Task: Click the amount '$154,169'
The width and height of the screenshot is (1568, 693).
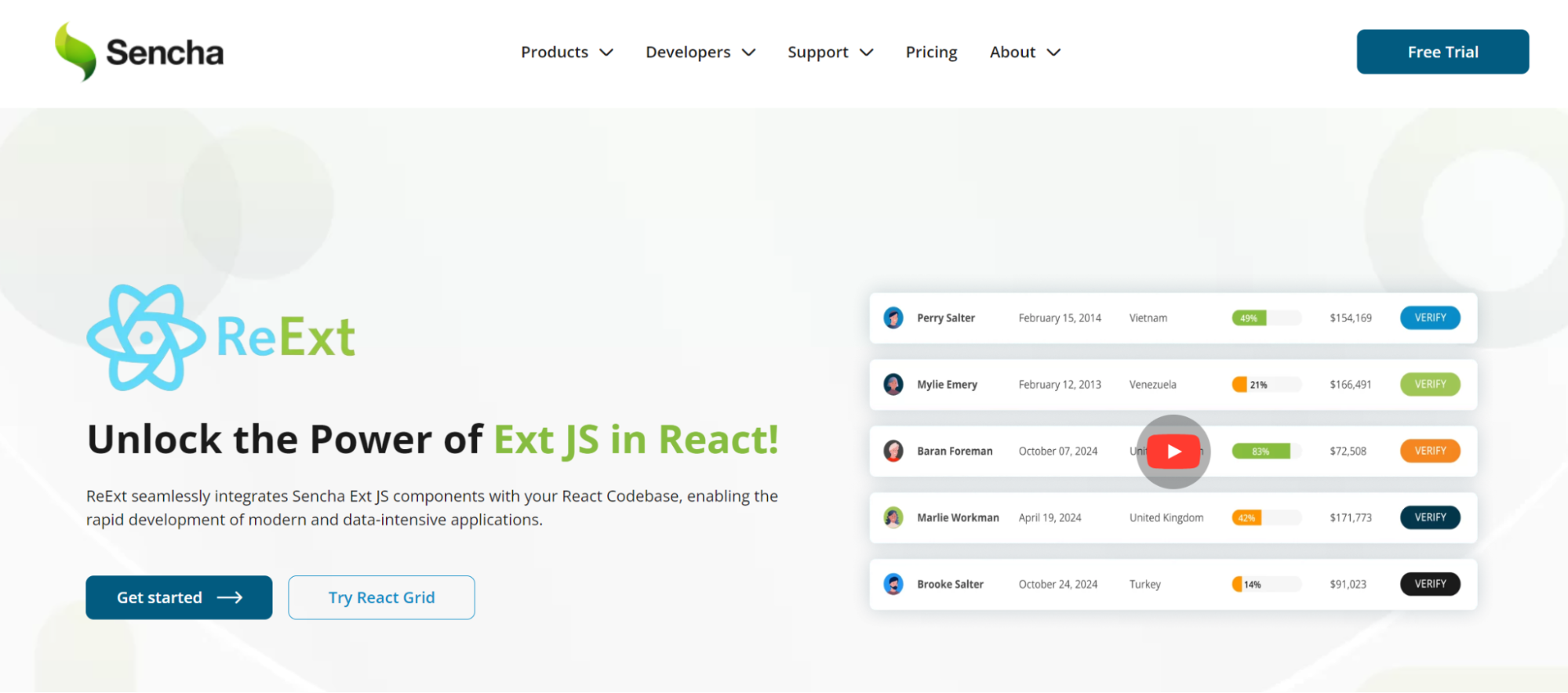Action: (x=1351, y=318)
